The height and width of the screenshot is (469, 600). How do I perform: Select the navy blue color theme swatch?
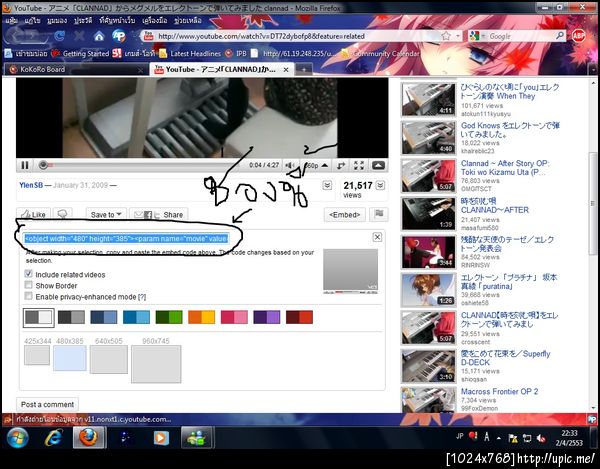click(104, 318)
